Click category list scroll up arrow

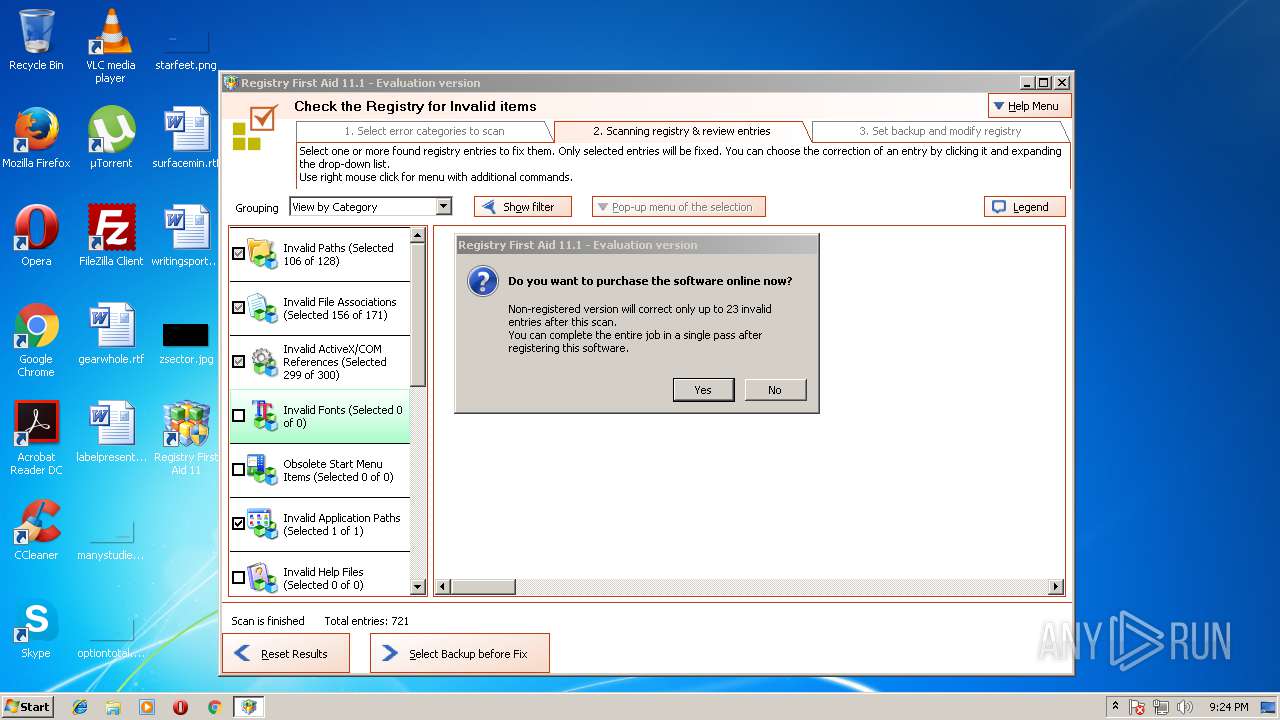[418, 236]
